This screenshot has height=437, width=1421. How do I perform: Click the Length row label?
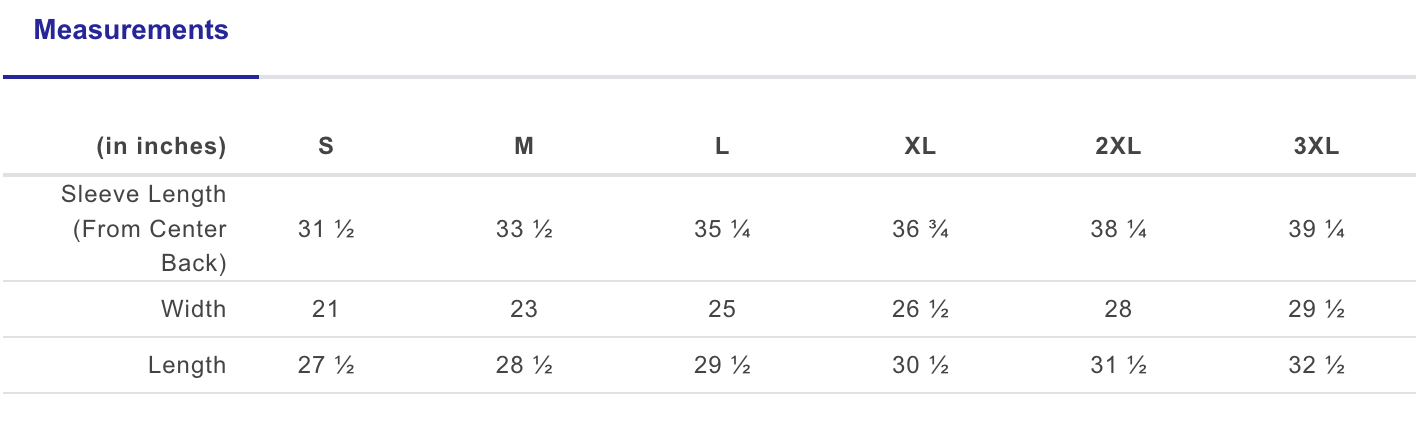188,365
